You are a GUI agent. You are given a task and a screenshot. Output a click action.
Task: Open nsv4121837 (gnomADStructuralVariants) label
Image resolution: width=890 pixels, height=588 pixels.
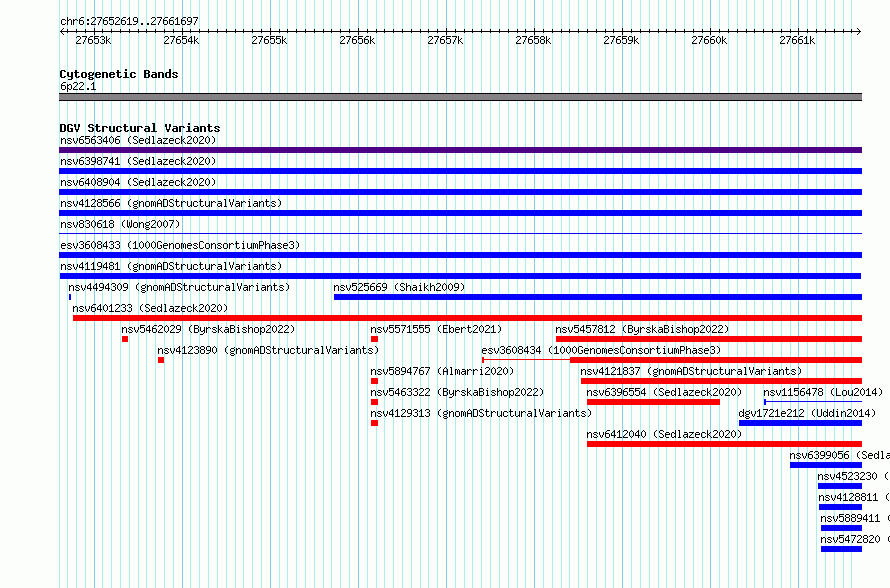tap(691, 371)
